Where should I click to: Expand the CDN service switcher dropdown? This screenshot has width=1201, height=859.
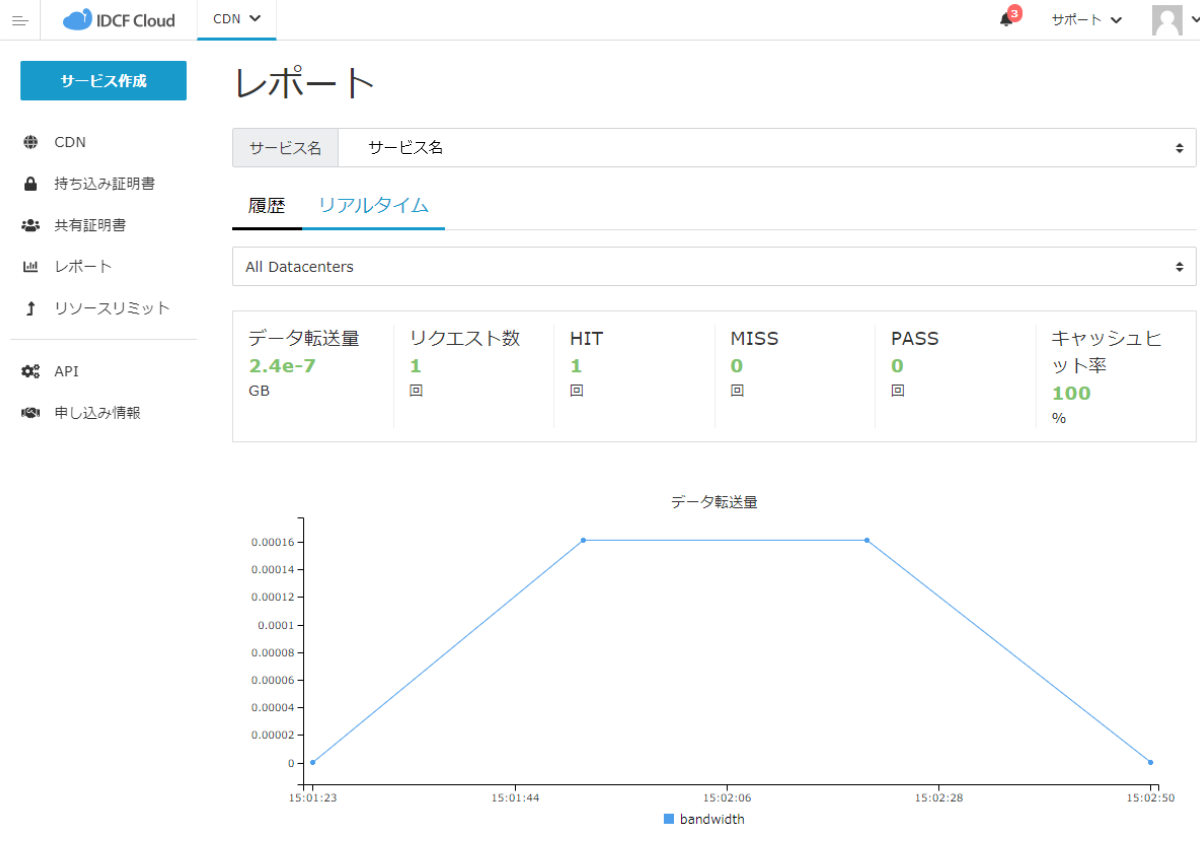[236, 19]
